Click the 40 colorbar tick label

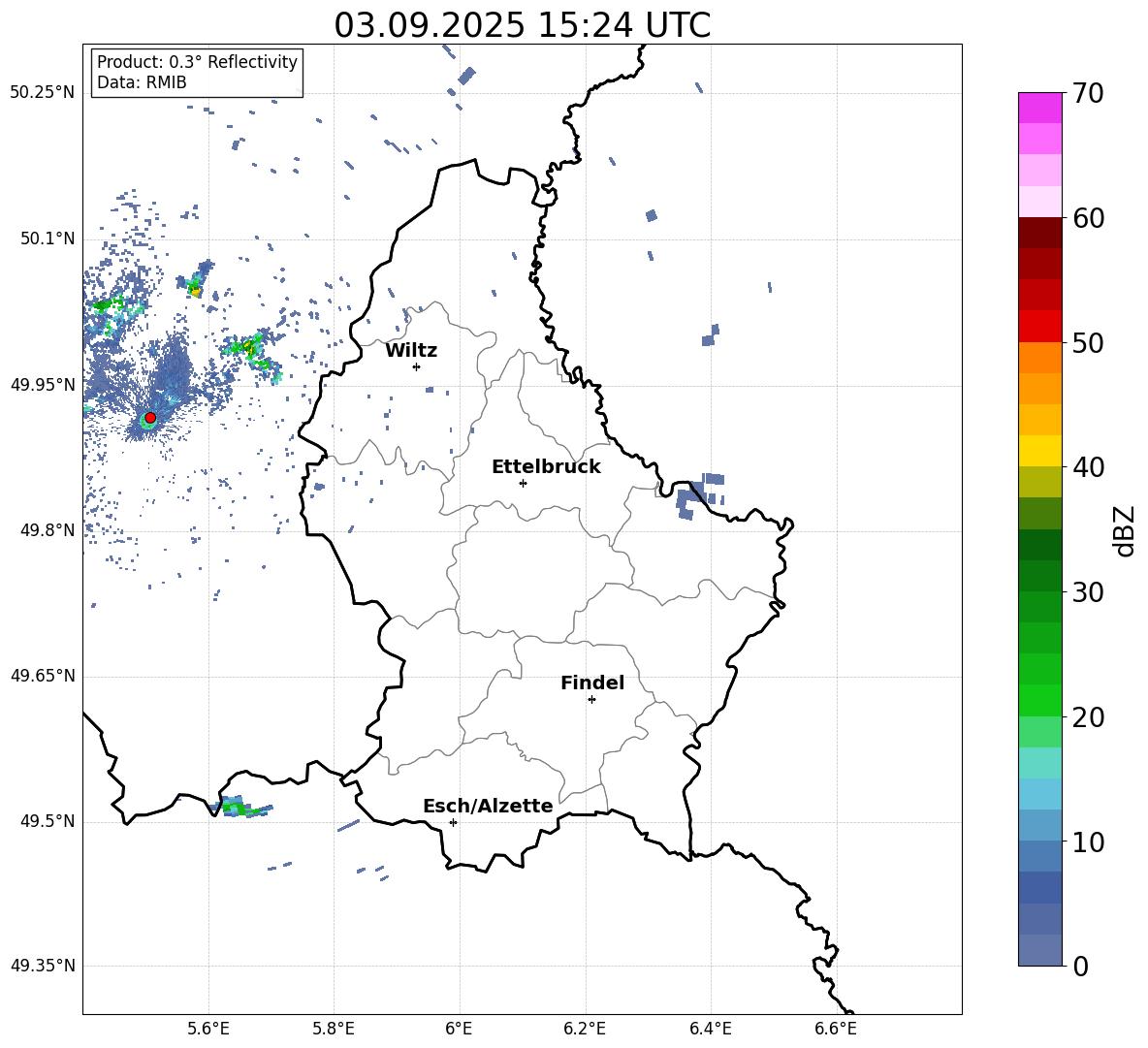[1088, 467]
